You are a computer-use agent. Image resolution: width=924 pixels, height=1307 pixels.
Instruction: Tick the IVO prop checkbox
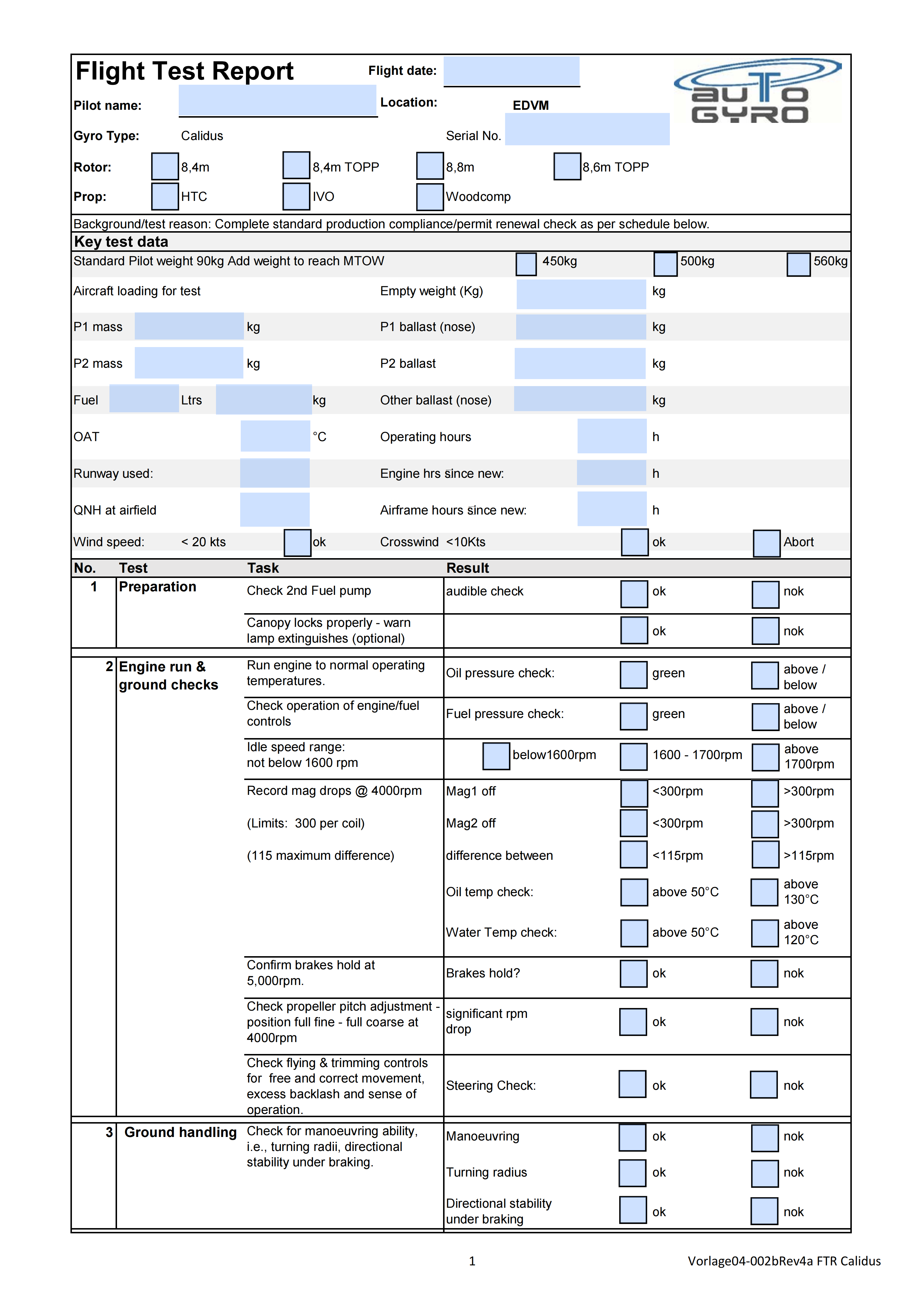point(297,197)
